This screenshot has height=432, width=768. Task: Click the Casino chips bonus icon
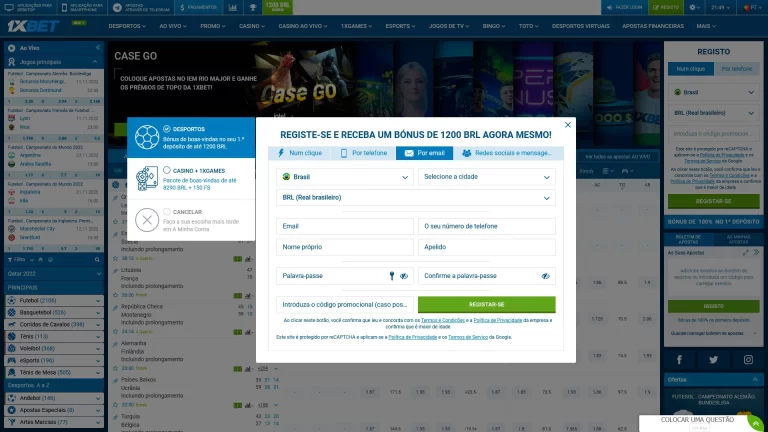(147, 178)
